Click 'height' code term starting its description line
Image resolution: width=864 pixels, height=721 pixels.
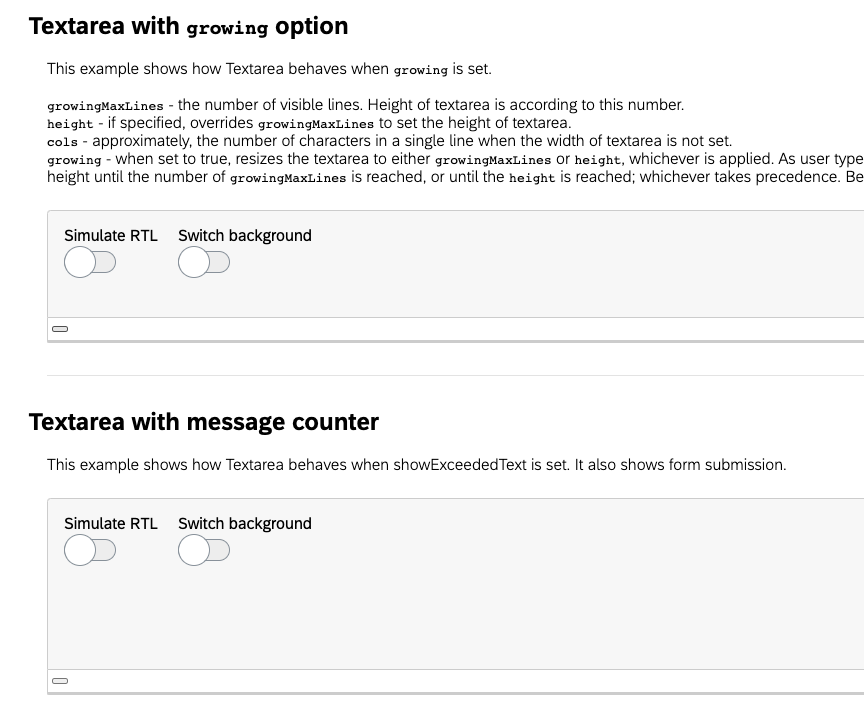click(x=70, y=123)
